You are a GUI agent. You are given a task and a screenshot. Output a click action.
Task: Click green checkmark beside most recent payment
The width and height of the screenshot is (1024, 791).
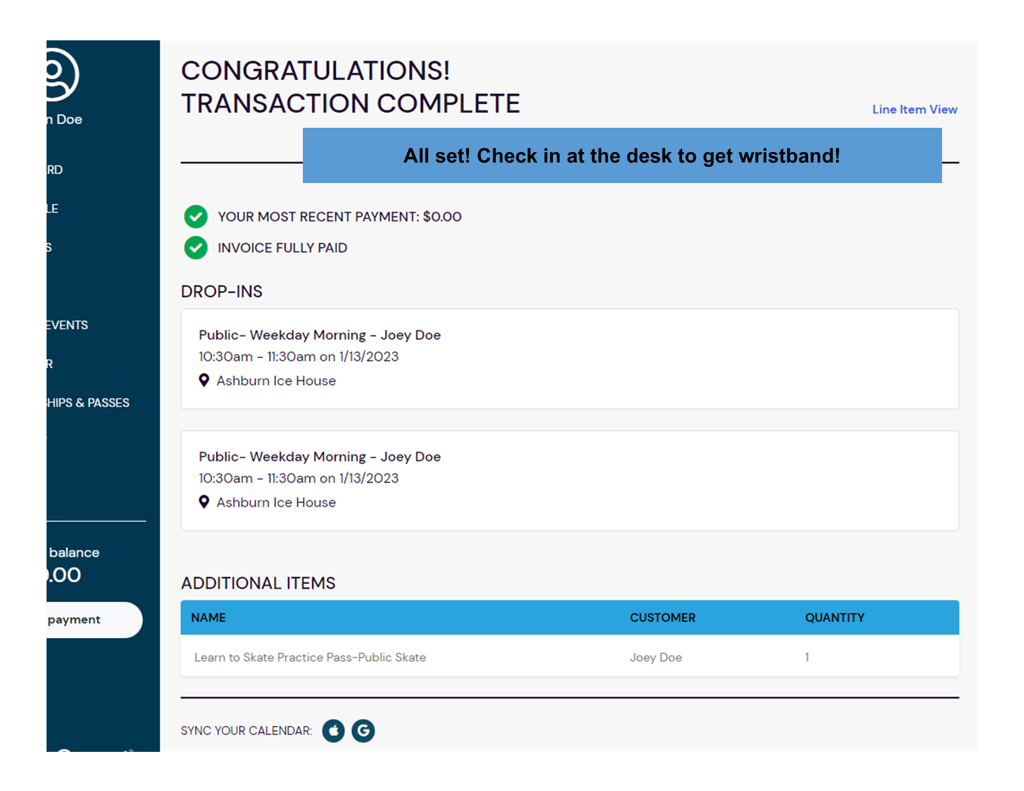tap(196, 217)
